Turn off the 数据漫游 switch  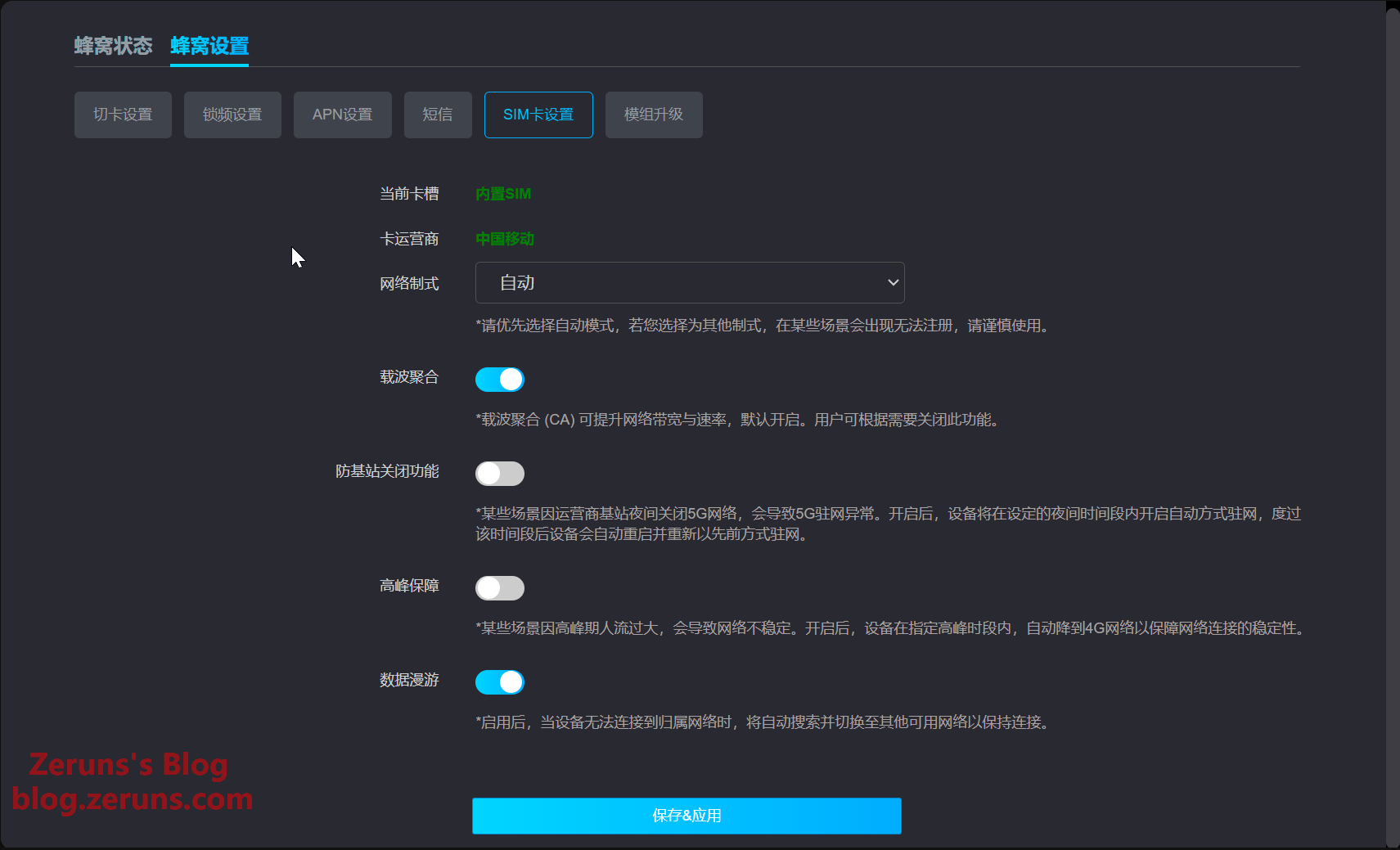click(x=500, y=682)
